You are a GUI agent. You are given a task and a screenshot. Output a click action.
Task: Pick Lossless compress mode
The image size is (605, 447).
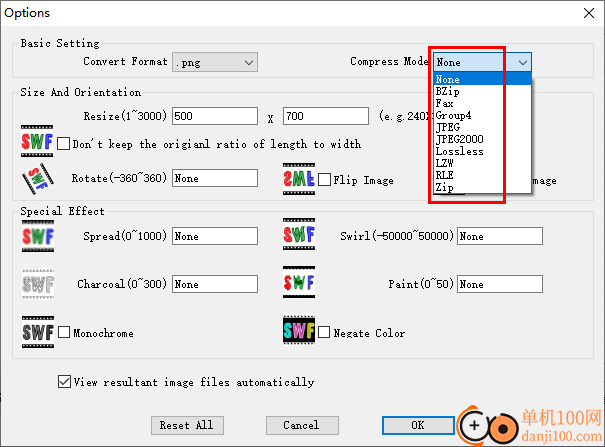point(482,151)
